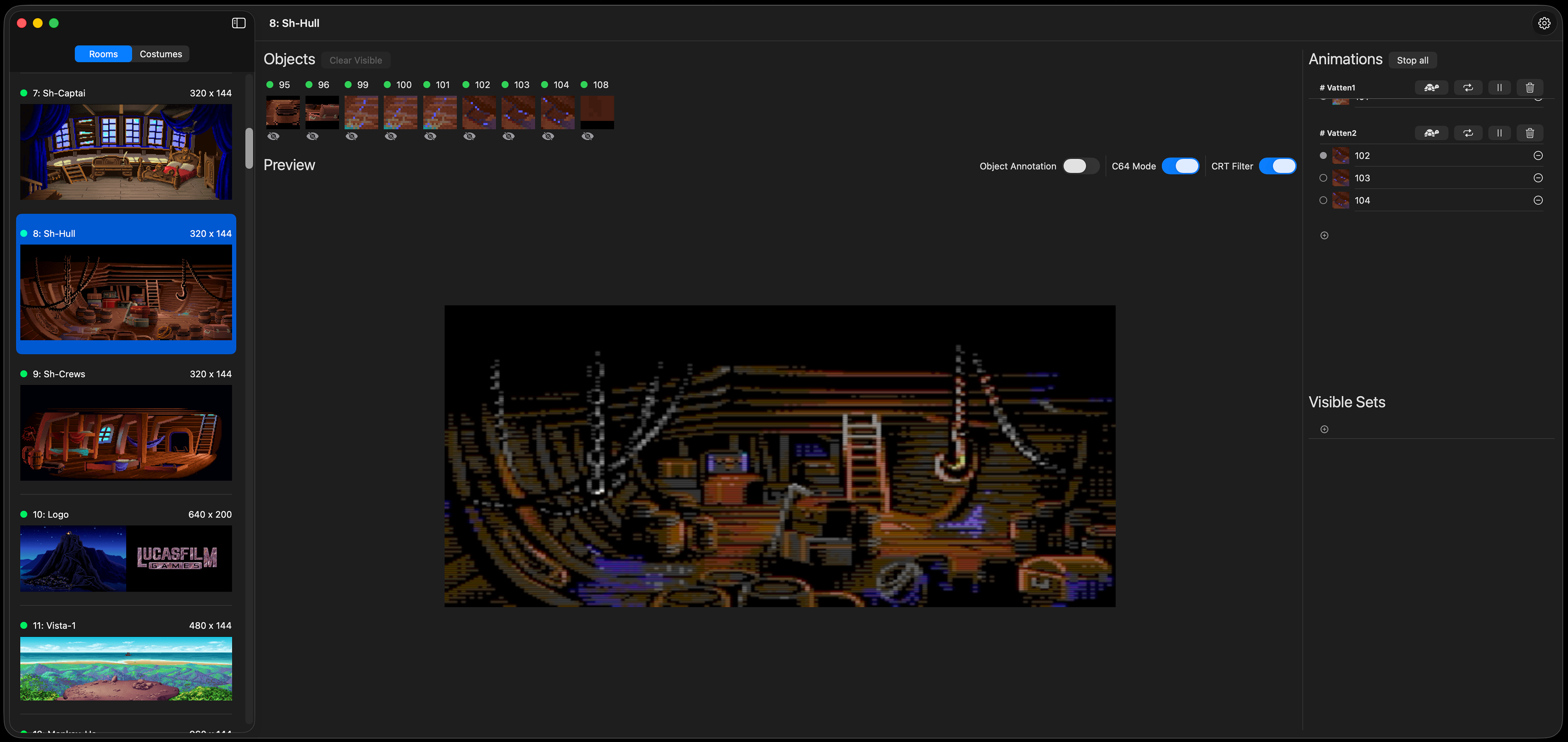Viewport: 1568px width, 742px height.
Task: Toggle loop mode for Vatten1 animation
Action: (x=1468, y=88)
